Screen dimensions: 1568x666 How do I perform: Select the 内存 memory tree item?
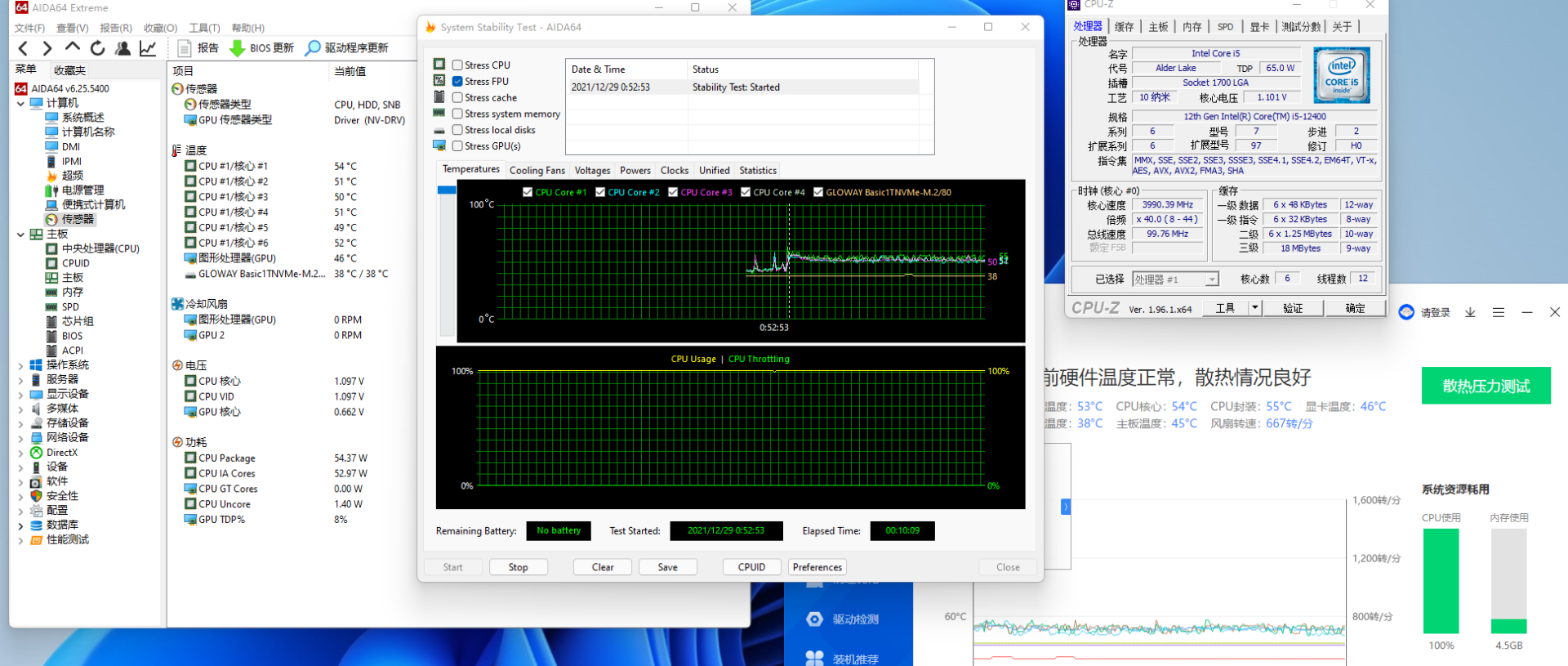click(72, 292)
